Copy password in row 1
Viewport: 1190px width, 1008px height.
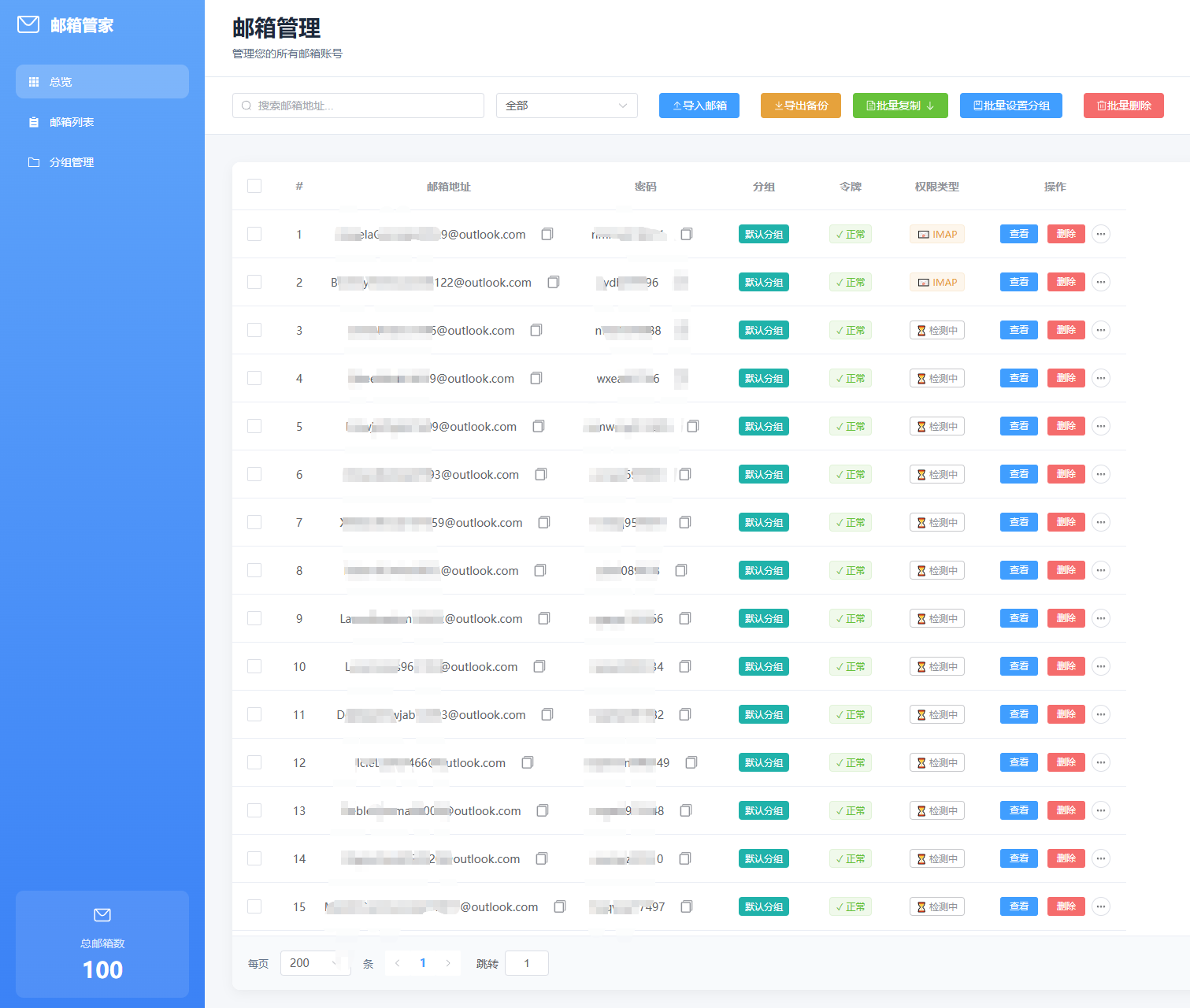click(x=687, y=234)
